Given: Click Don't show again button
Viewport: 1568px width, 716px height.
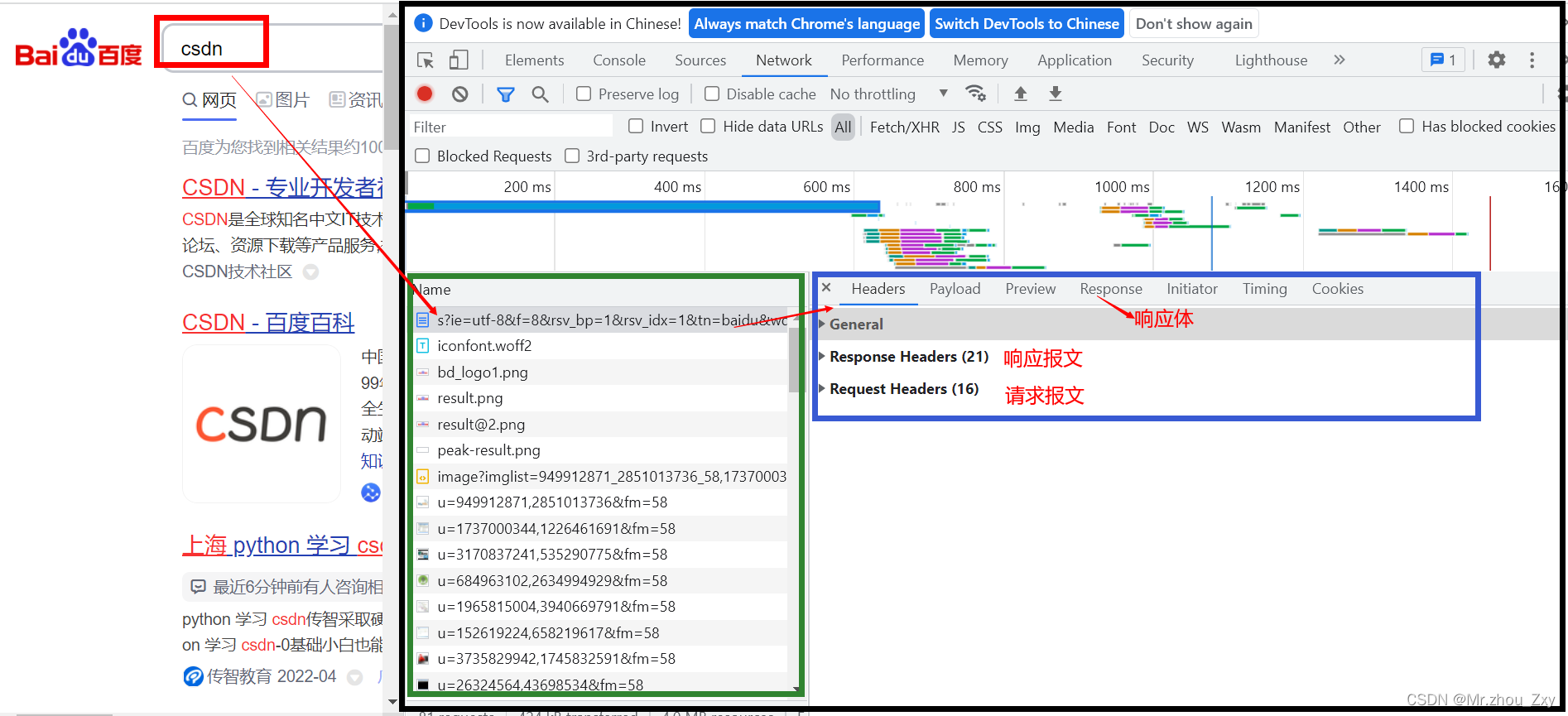Looking at the screenshot, I should pyautogui.click(x=1194, y=23).
